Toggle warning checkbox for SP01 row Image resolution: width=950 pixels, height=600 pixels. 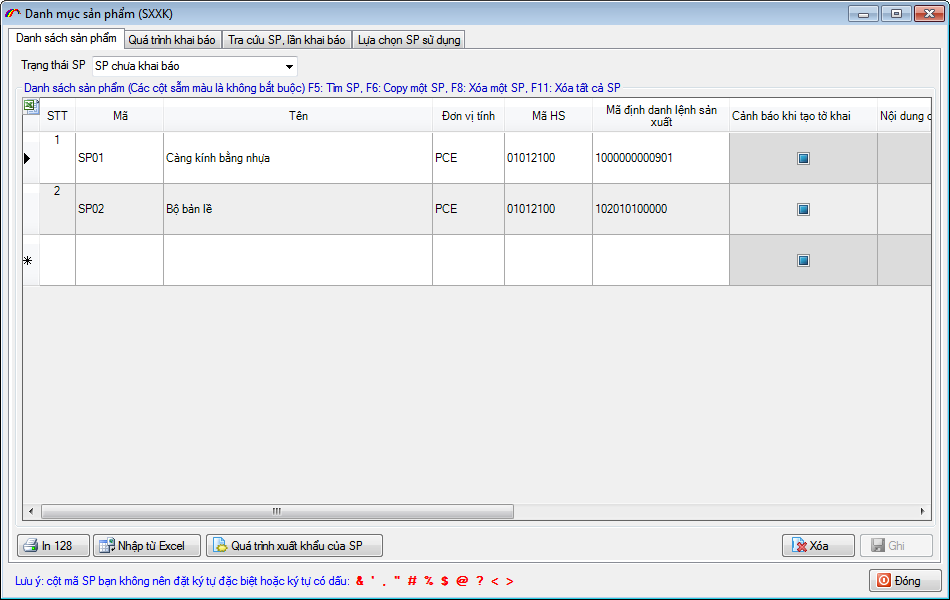[803, 158]
